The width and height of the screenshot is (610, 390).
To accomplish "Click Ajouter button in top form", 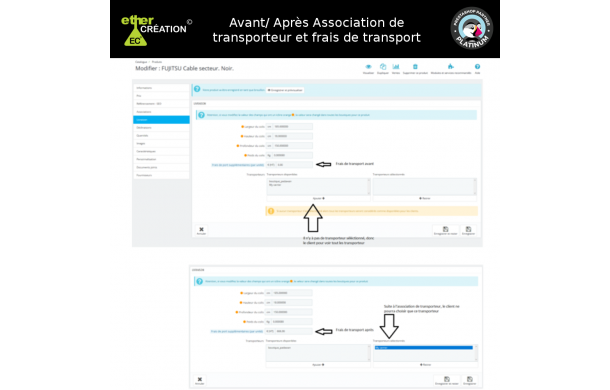I will point(318,199).
